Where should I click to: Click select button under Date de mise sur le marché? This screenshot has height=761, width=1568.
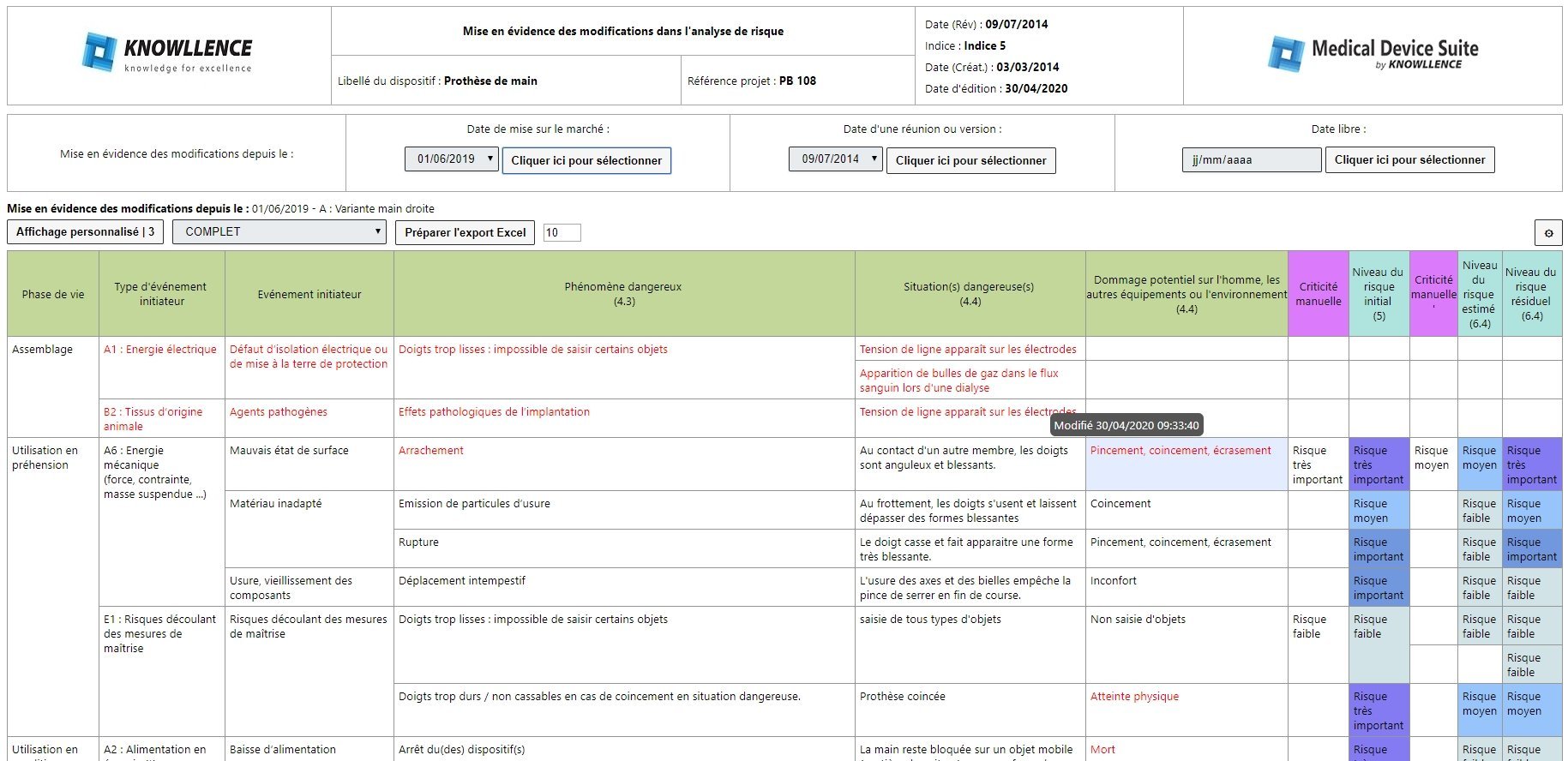coord(586,160)
